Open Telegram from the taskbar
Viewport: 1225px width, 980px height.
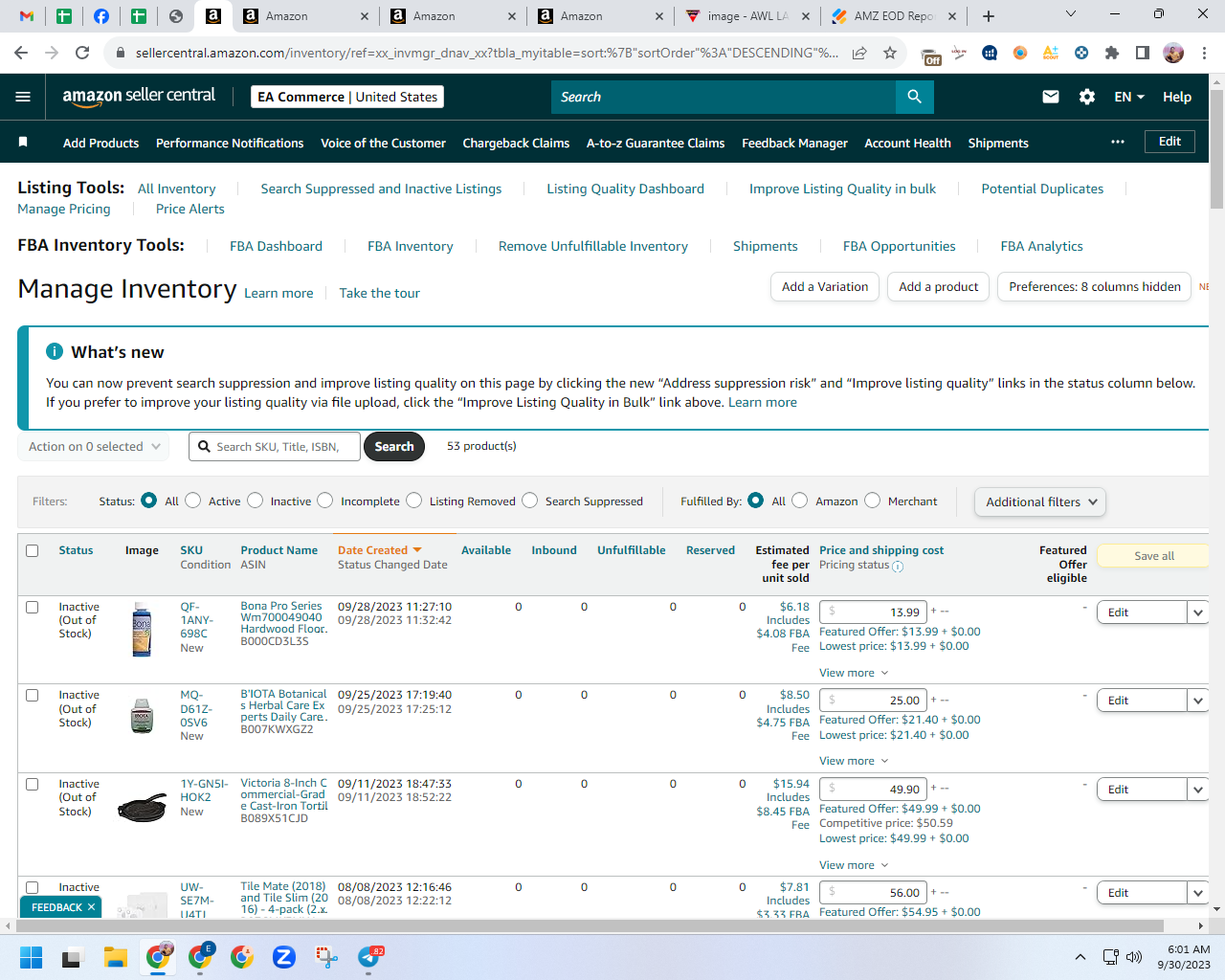pos(368,957)
